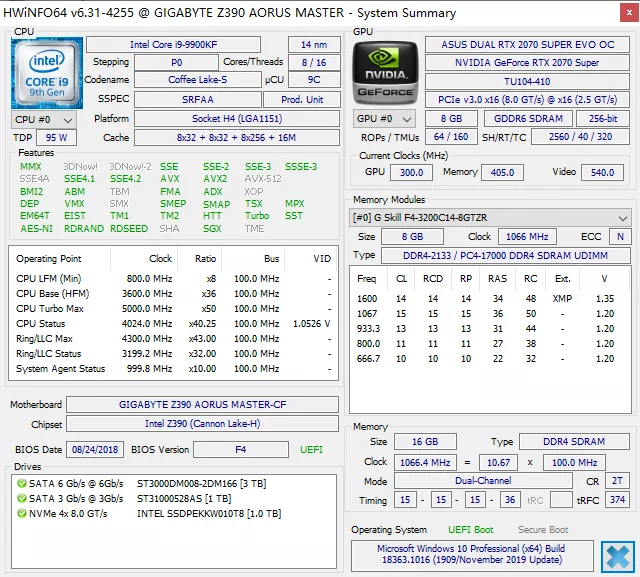
Task: Click the PCIe v3.0 x16 bus info field
Action: pos(527,100)
